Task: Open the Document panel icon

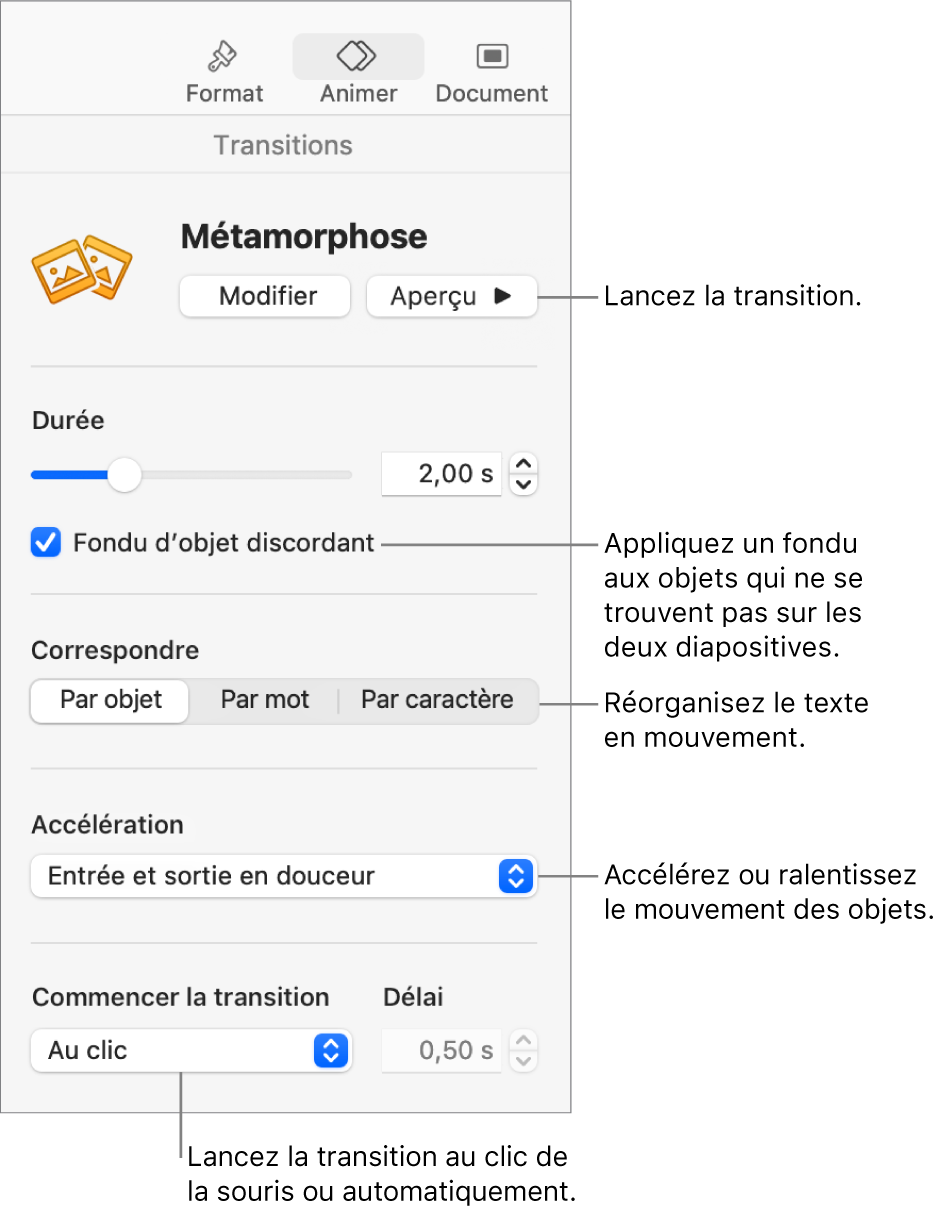Action: (491, 55)
